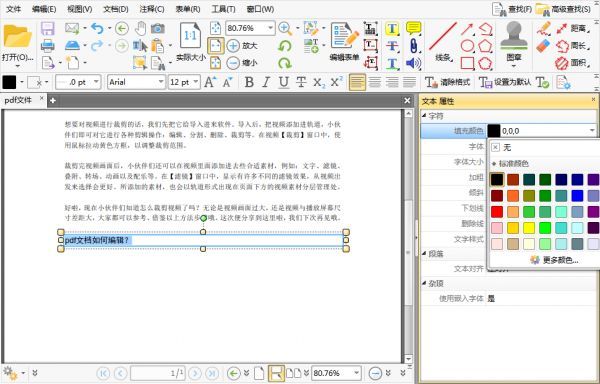Switch to the pdf文件 document tab
600x384 pixels.
point(18,100)
